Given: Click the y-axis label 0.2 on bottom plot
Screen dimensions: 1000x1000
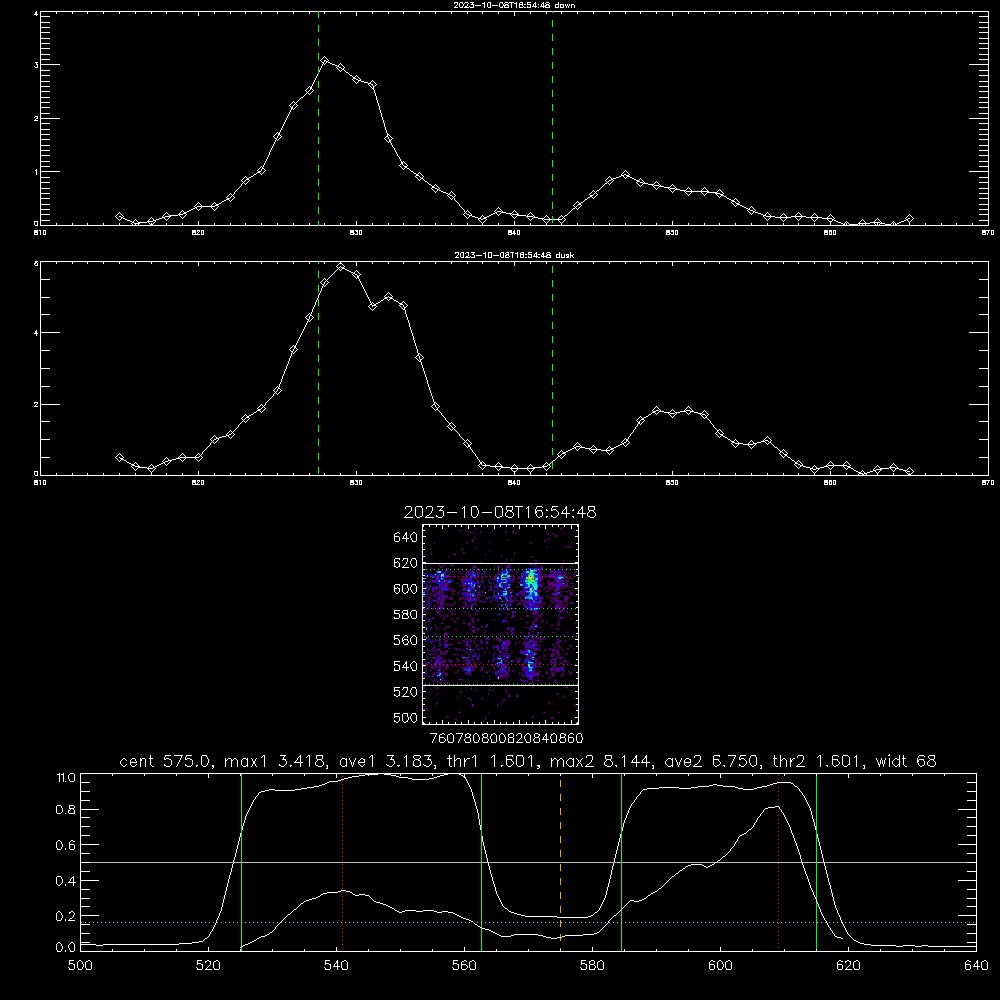Looking at the screenshot, I should pyautogui.click(x=66, y=916).
